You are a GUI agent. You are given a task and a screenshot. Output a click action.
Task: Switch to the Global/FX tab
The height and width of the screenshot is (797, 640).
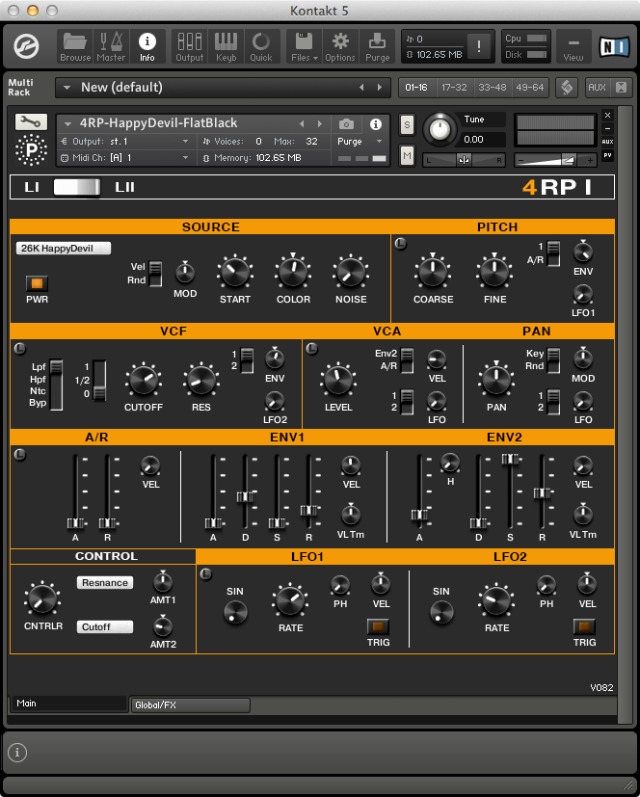coord(190,705)
